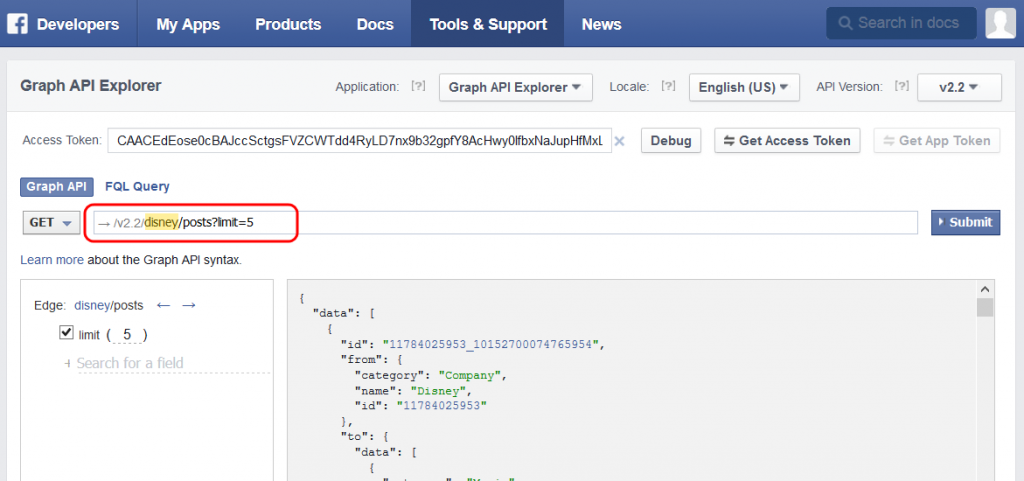Go to next edge with right arrow
The width and height of the screenshot is (1024, 481).
(x=189, y=305)
